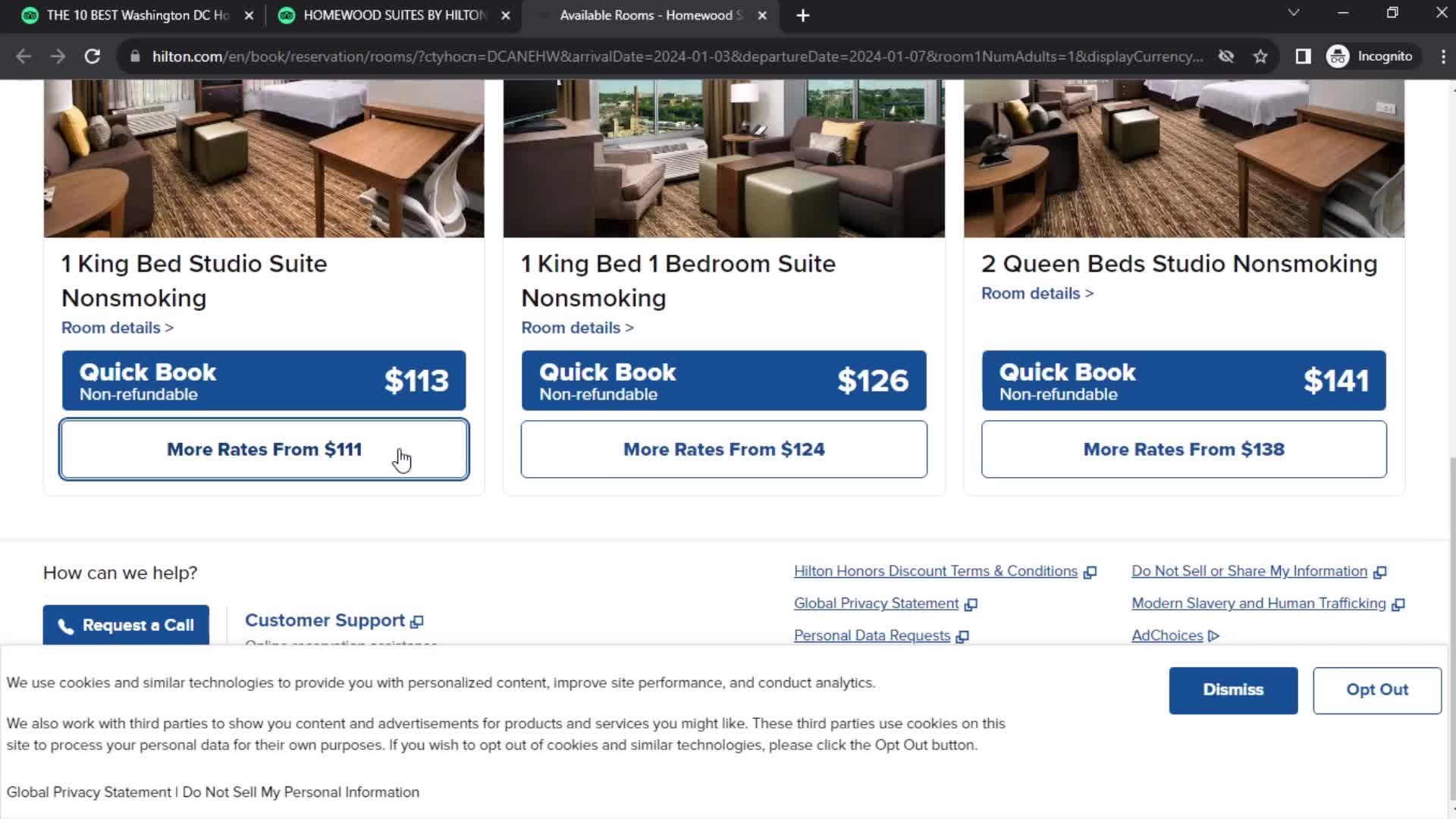
Task: Click the browser extensions icon
Action: pos(1305,56)
